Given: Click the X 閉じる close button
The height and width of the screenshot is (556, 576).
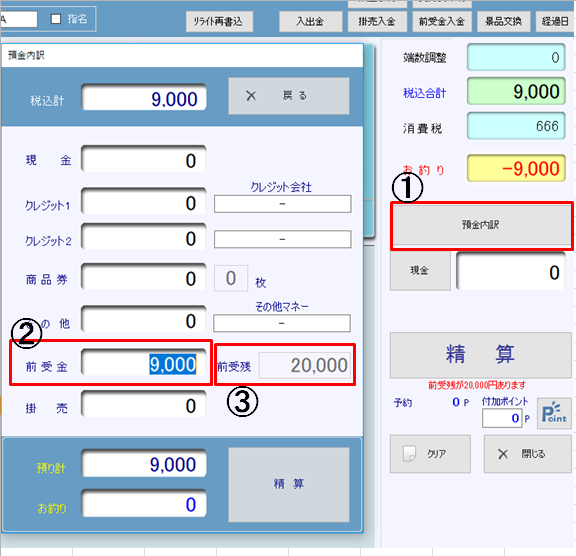Looking at the screenshot, I should coord(528,454).
